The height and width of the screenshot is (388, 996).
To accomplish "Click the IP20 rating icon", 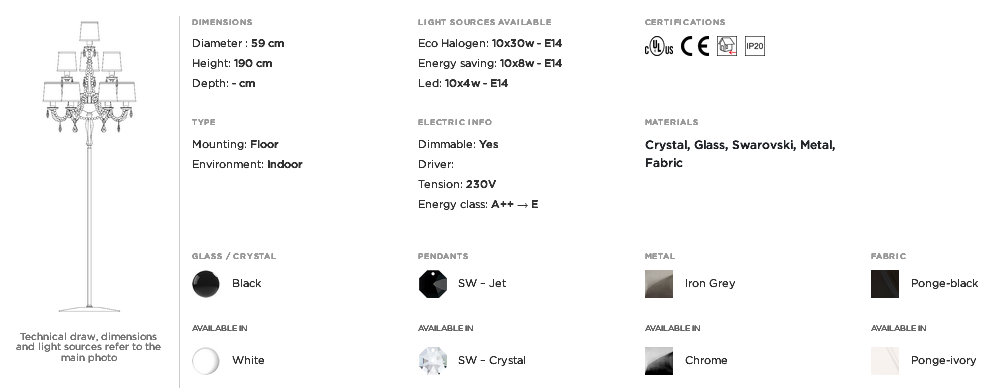I will tap(755, 46).
